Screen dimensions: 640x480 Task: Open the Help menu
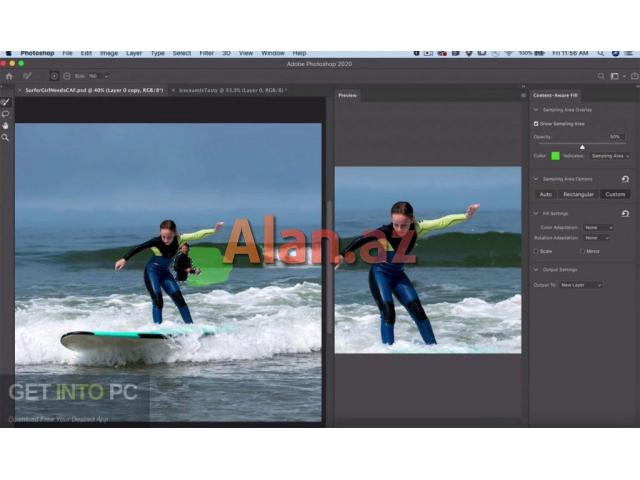pyautogui.click(x=299, y=53)
